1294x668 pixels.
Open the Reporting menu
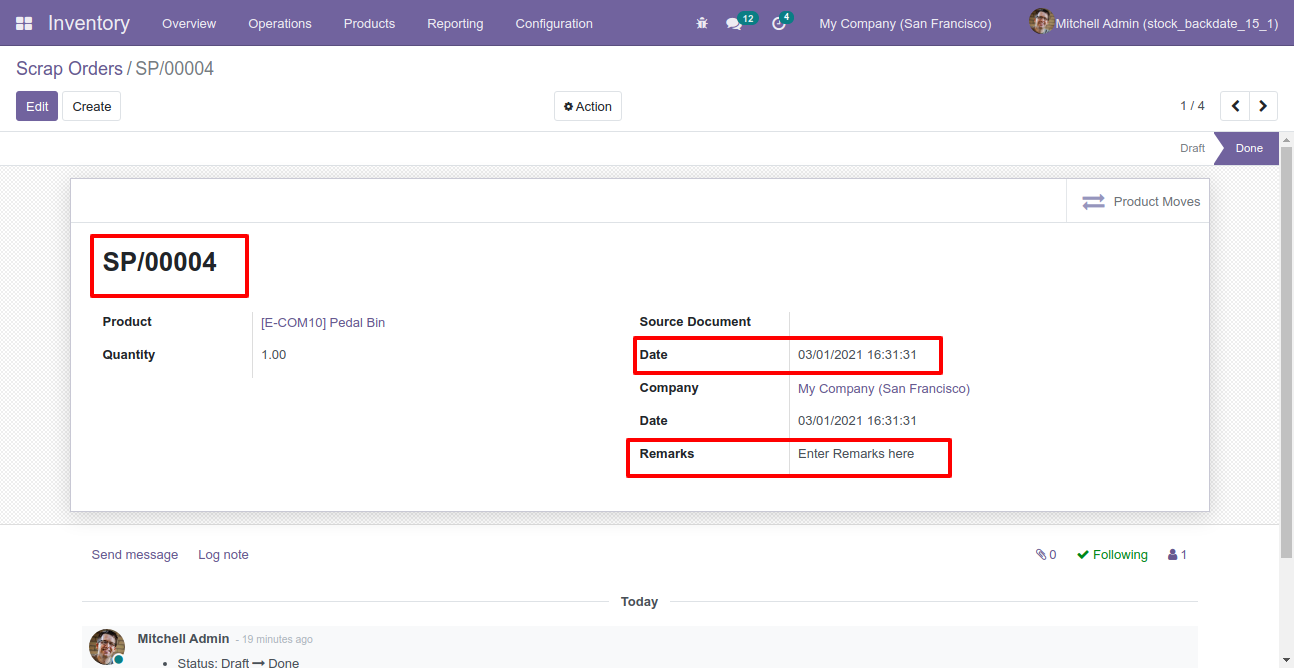click(x=455, y=23)
